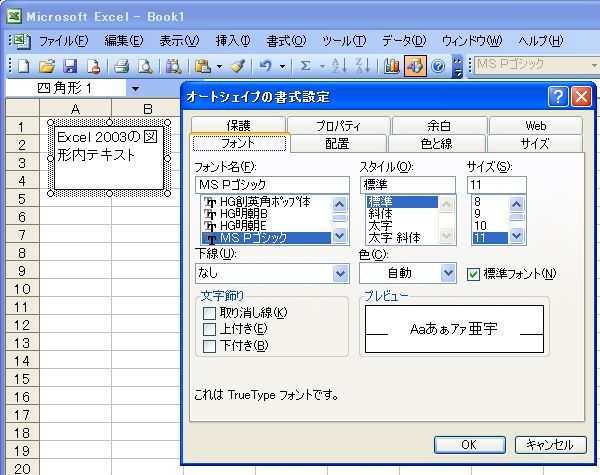Click the Excel workbook icon left of ファイル menu
The width and height of the screenshot is (600, 475).
pos(21,40)
